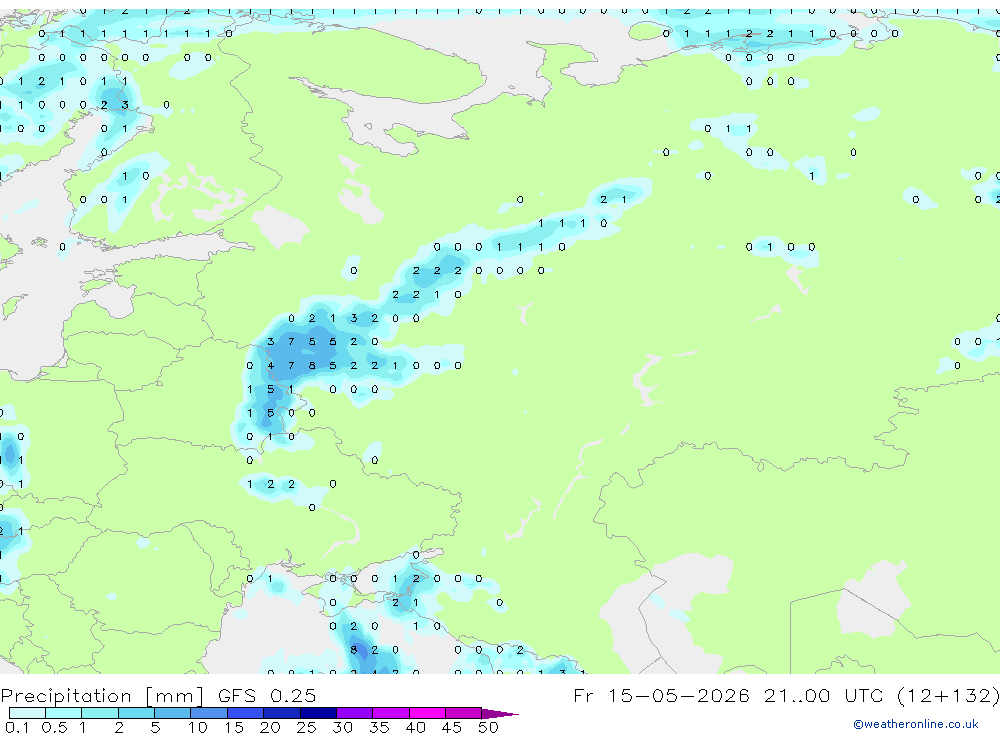Click the 35–40 mm violet legend swatch
The image size is (1000, 733).
[x=391, y=713]
